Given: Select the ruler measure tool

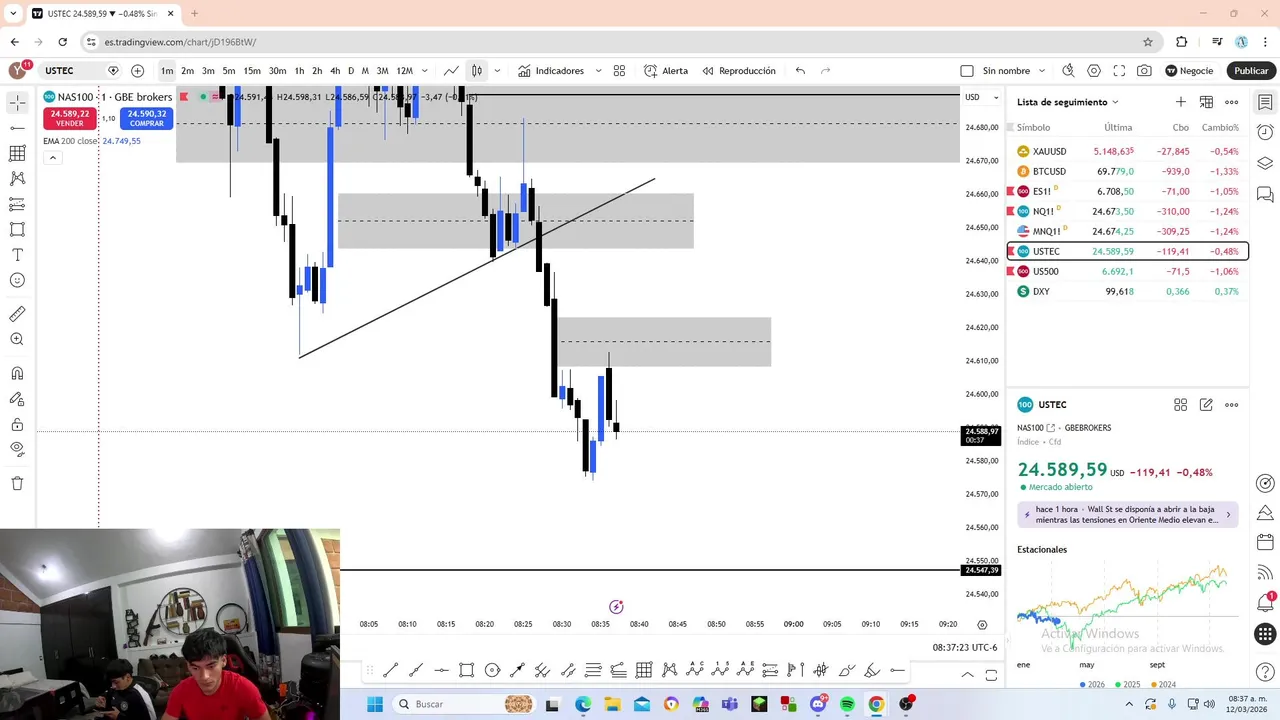Looking at the screenshot, I should 17,314.
